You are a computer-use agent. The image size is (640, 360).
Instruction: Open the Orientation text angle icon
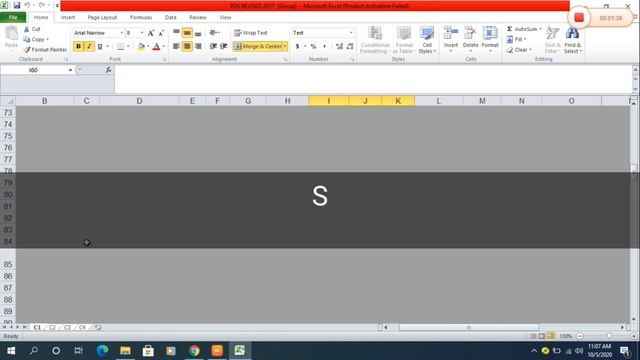tap(213, 33)
